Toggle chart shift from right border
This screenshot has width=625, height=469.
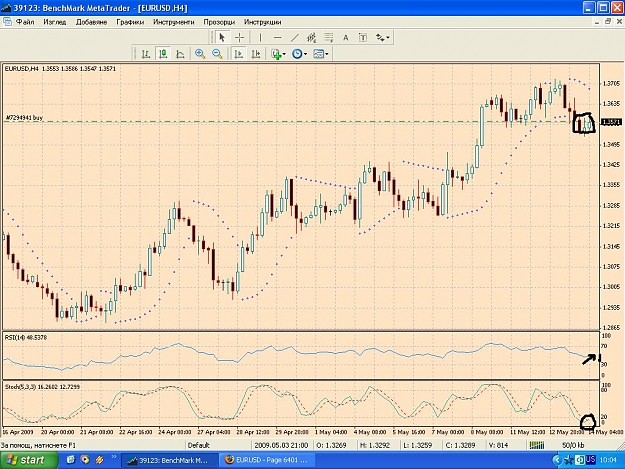[256, 54]
